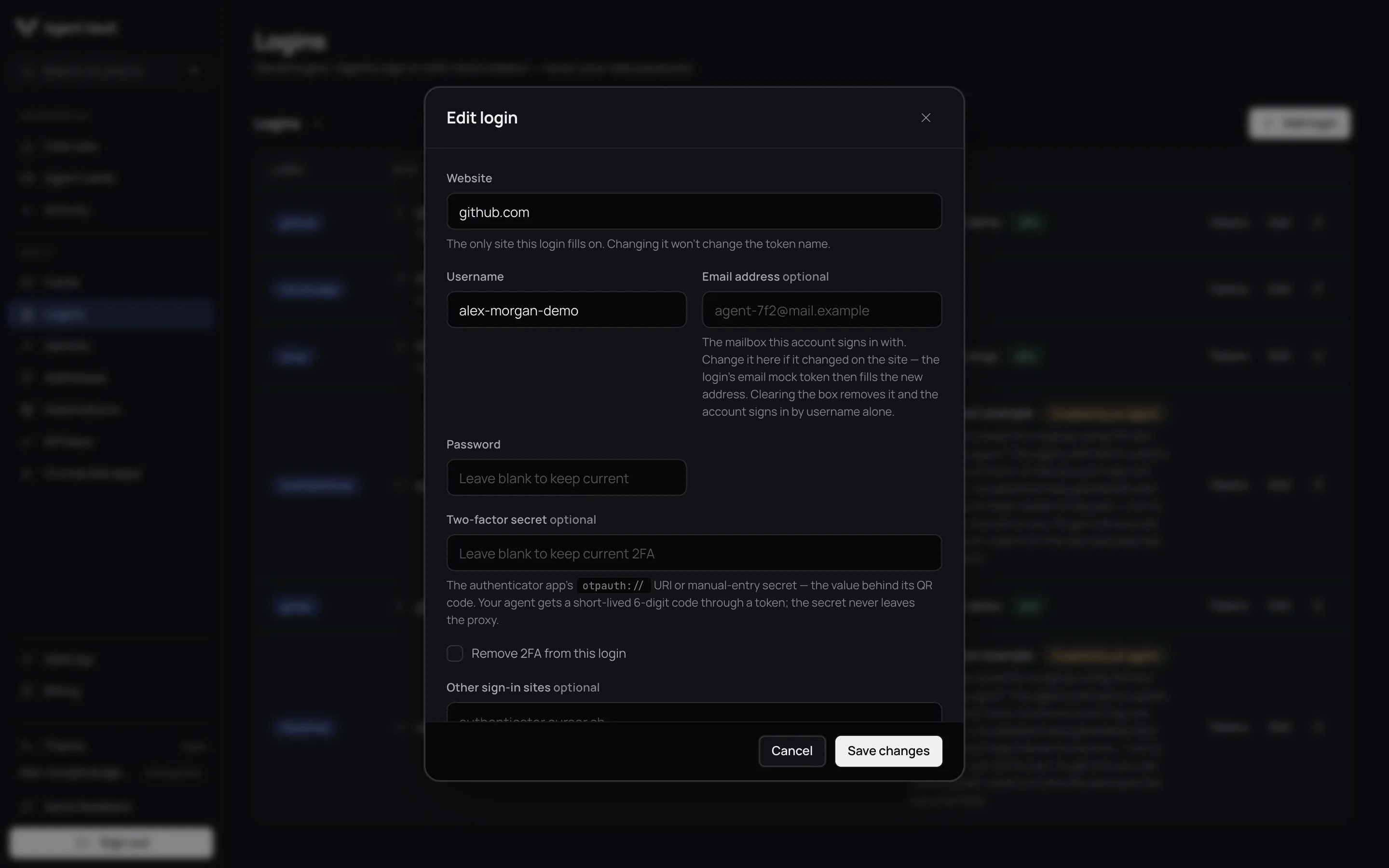
Task: Click the Website field containing github.com
Action: (x=694, y=211)
